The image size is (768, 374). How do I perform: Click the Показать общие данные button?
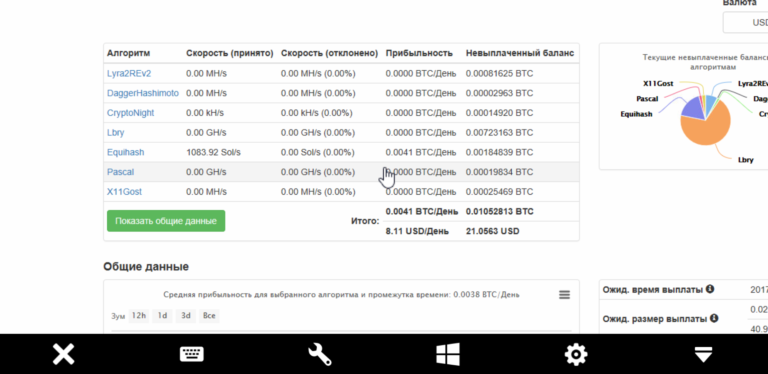pos(166,221)
